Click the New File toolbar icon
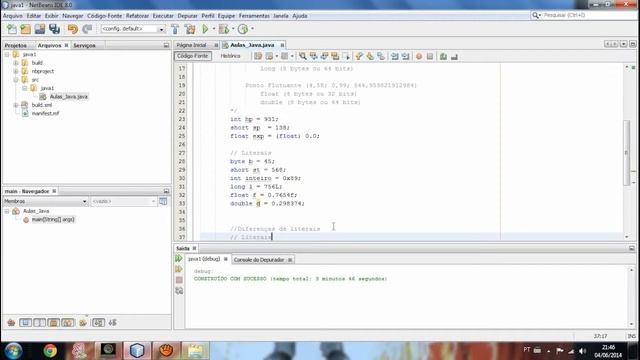 (12, 29)
